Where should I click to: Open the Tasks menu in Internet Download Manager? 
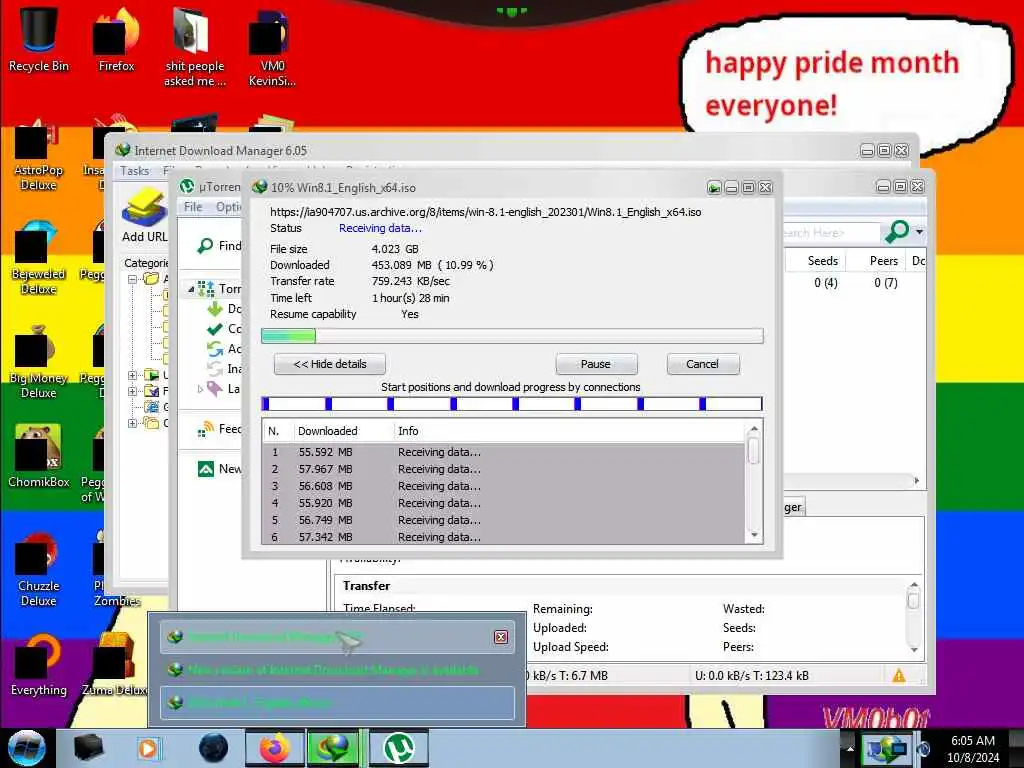coord(135,170)
